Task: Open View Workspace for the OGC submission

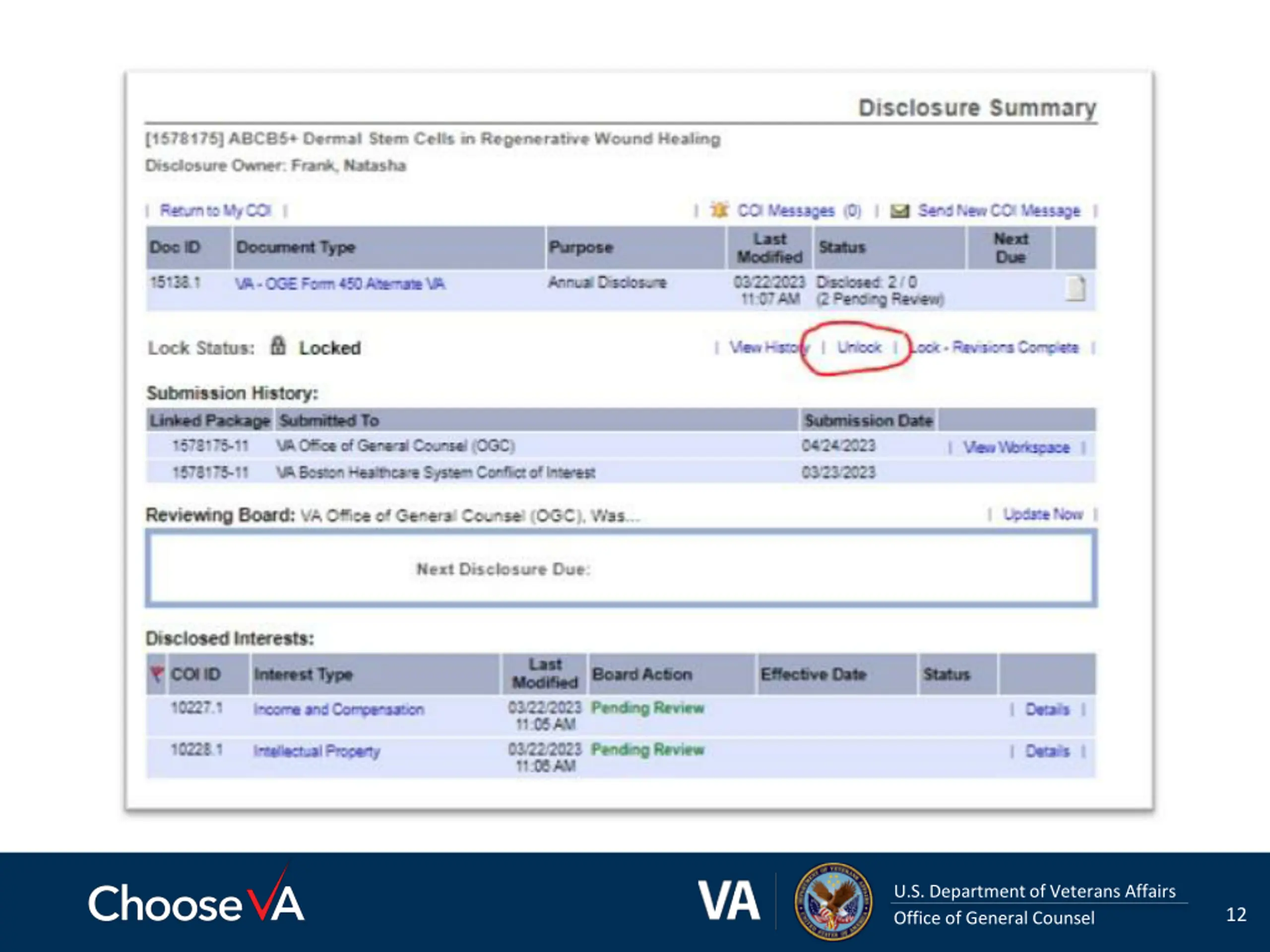Action: [1016, 447]
